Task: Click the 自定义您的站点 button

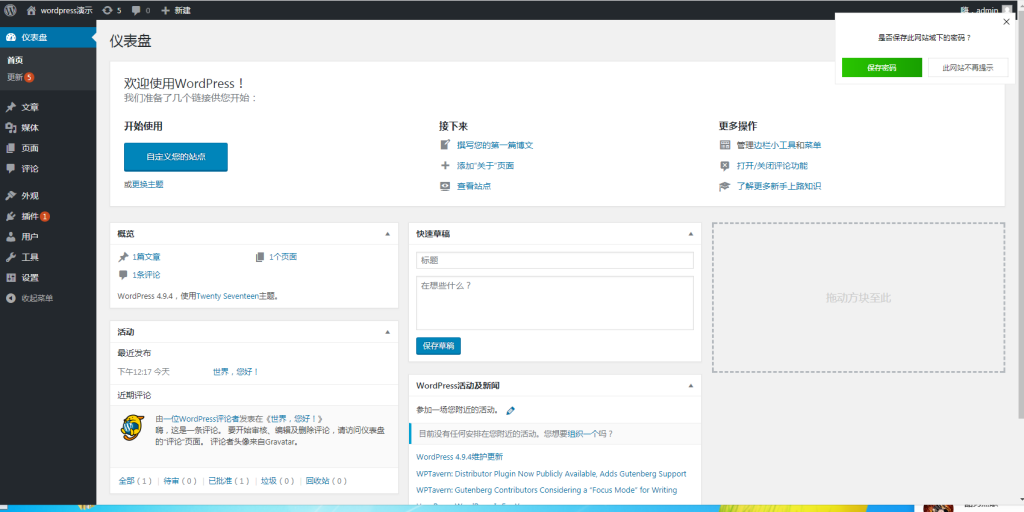Action: (x=176, y=157)
